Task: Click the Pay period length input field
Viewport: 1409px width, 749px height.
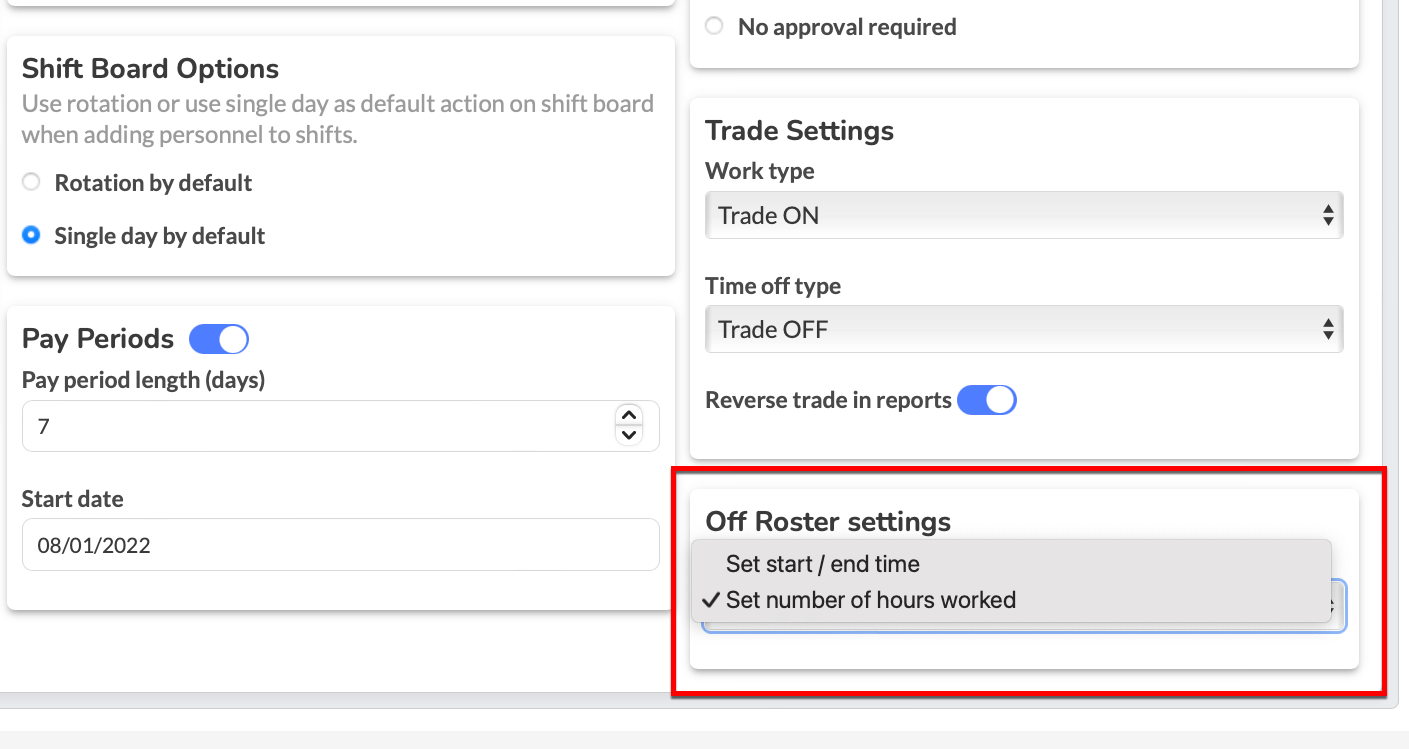Action: [341, 426]
